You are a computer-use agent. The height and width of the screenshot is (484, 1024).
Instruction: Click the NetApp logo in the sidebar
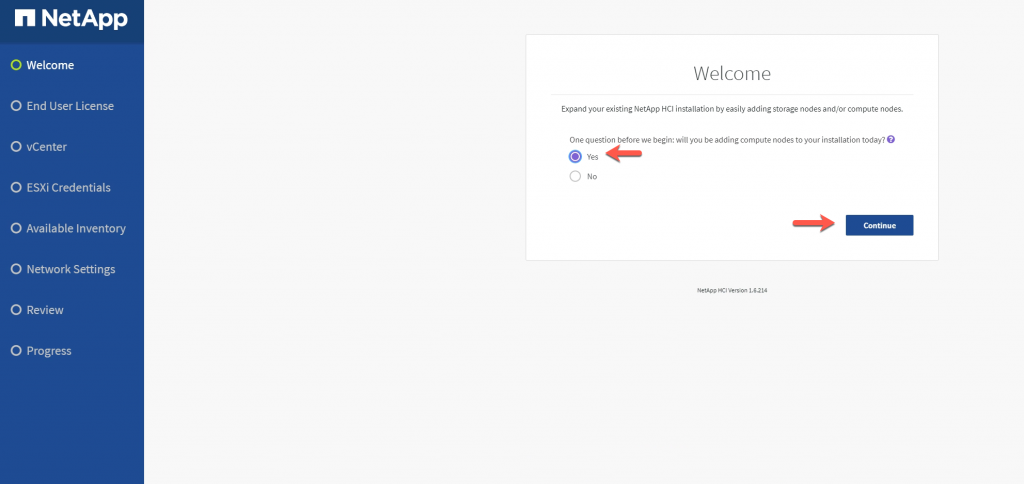(71, 19)
